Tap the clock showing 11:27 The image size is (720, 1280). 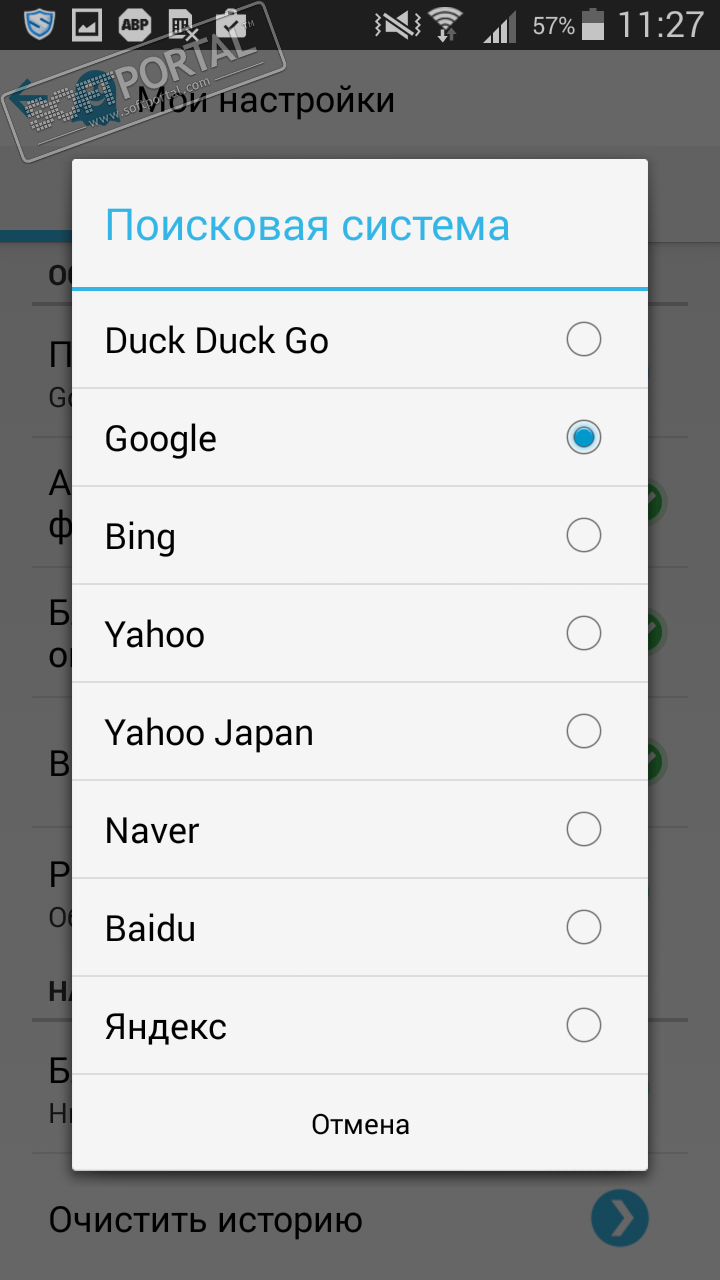tap(661, 25)
